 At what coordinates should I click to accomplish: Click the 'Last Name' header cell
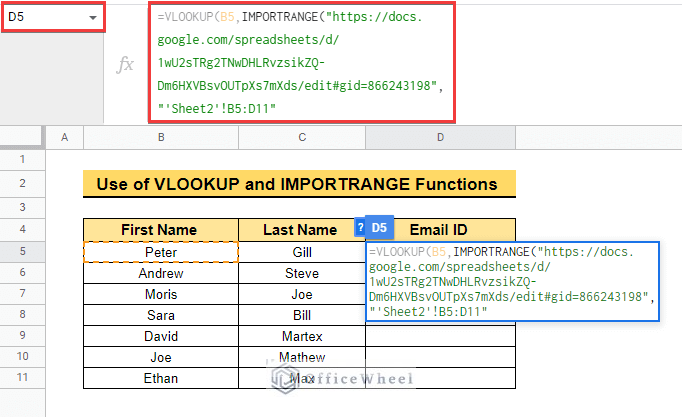[302, 230]
